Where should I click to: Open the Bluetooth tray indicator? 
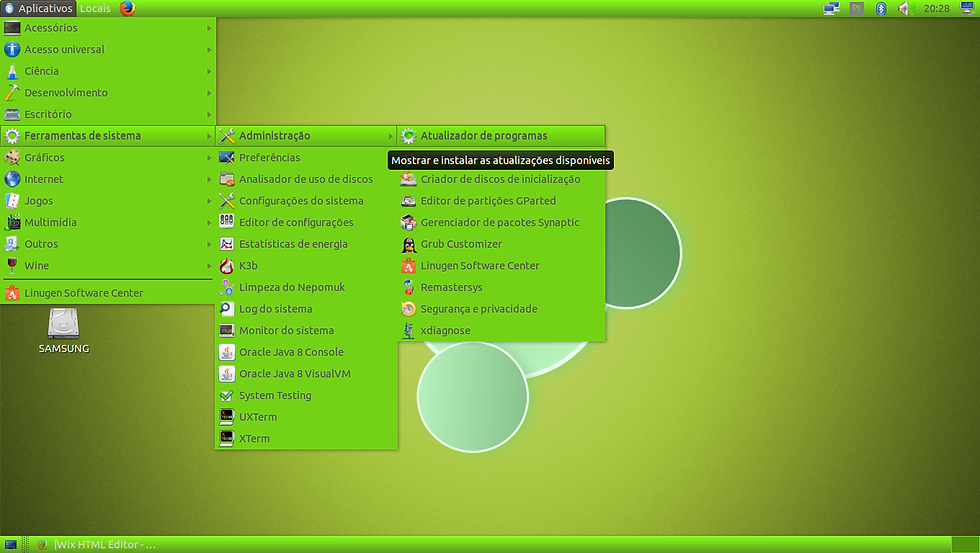point(881,8)
